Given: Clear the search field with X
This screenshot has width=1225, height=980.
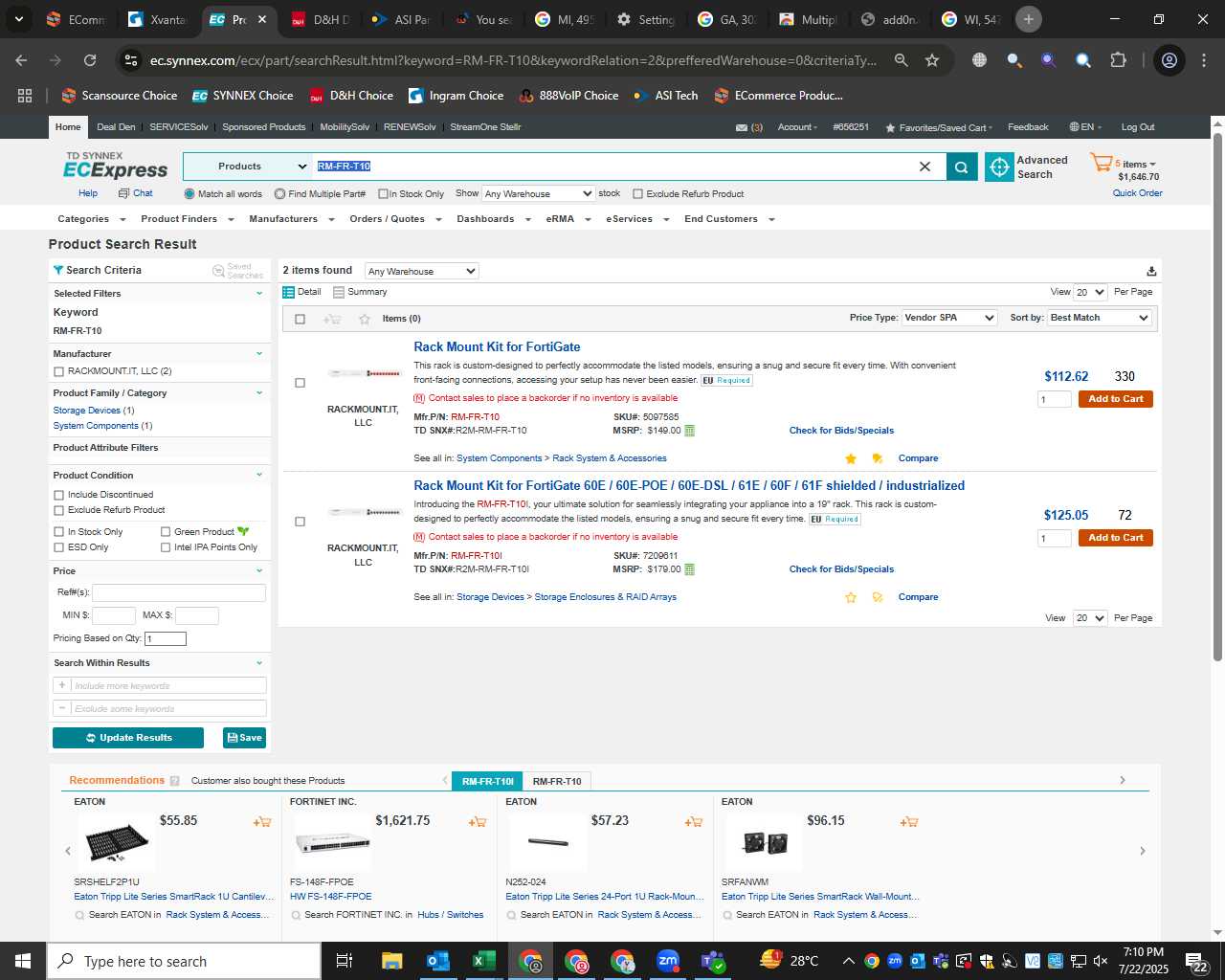Looking at the screenshot, I should tap(924, 167).
